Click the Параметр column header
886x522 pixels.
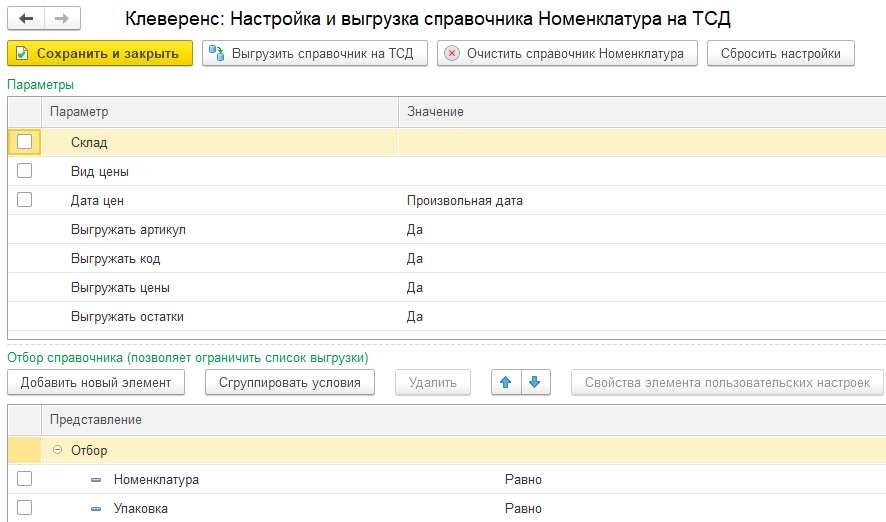click(x=220, y=112)
